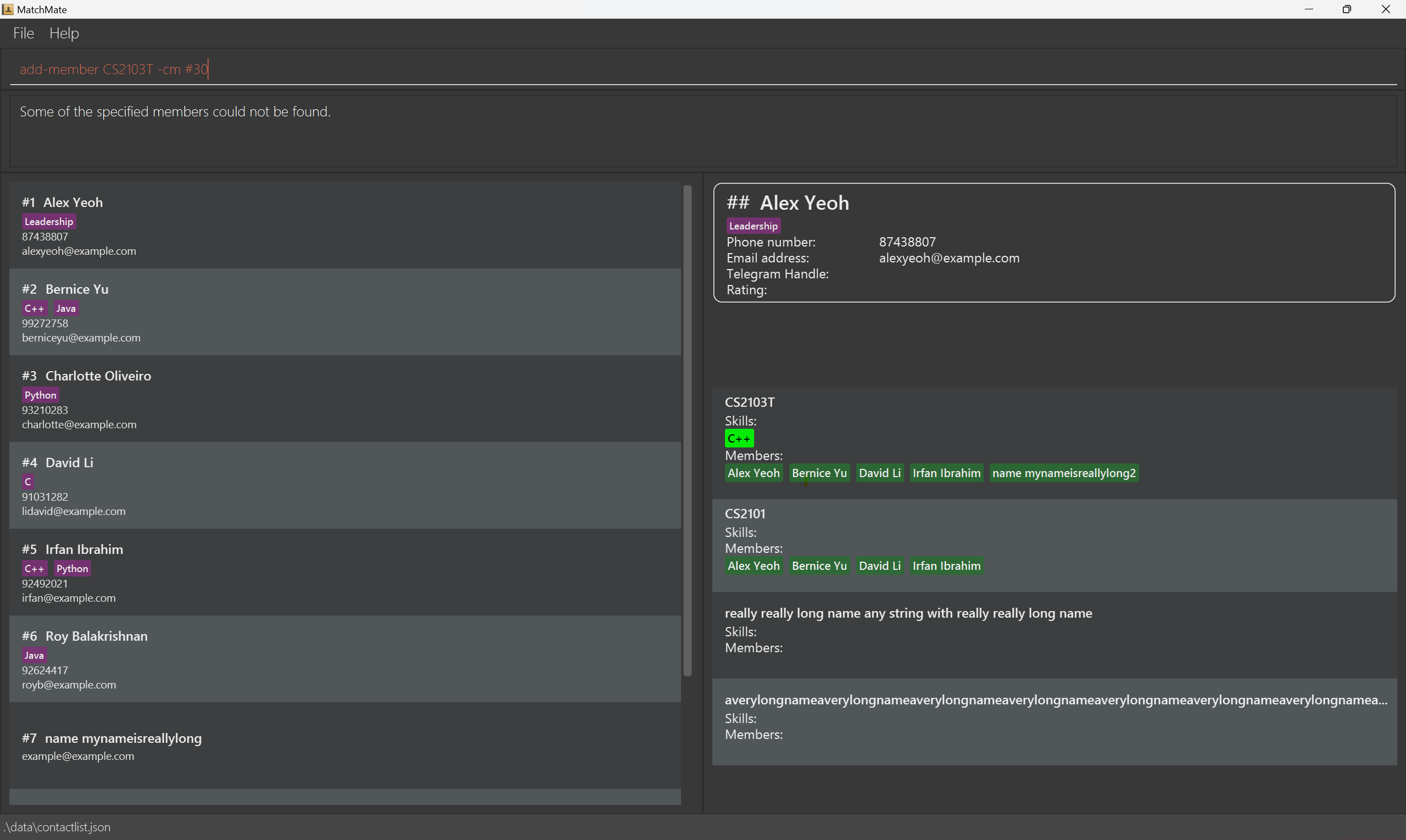Click the Python tag on Irfan Ibrahim's card
The height and width of the screenshot is (840, 1406).
click(72, 568)
